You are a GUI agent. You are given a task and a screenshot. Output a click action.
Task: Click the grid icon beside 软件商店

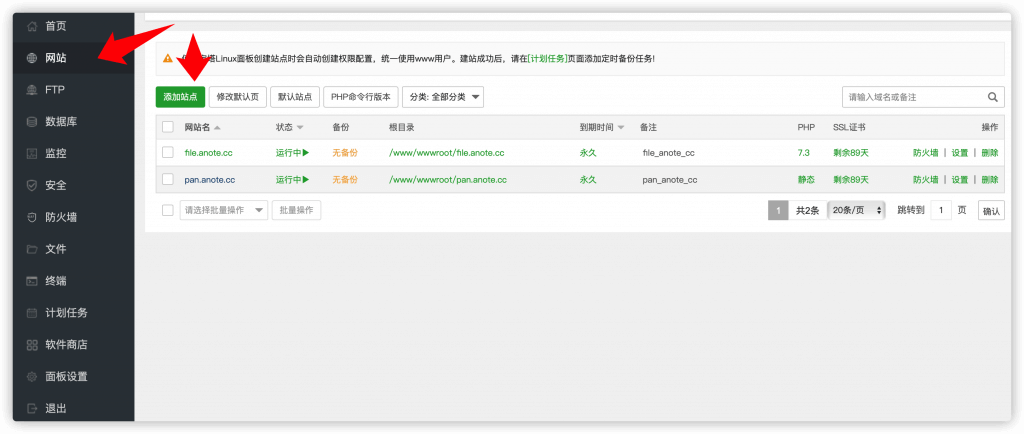31,345
